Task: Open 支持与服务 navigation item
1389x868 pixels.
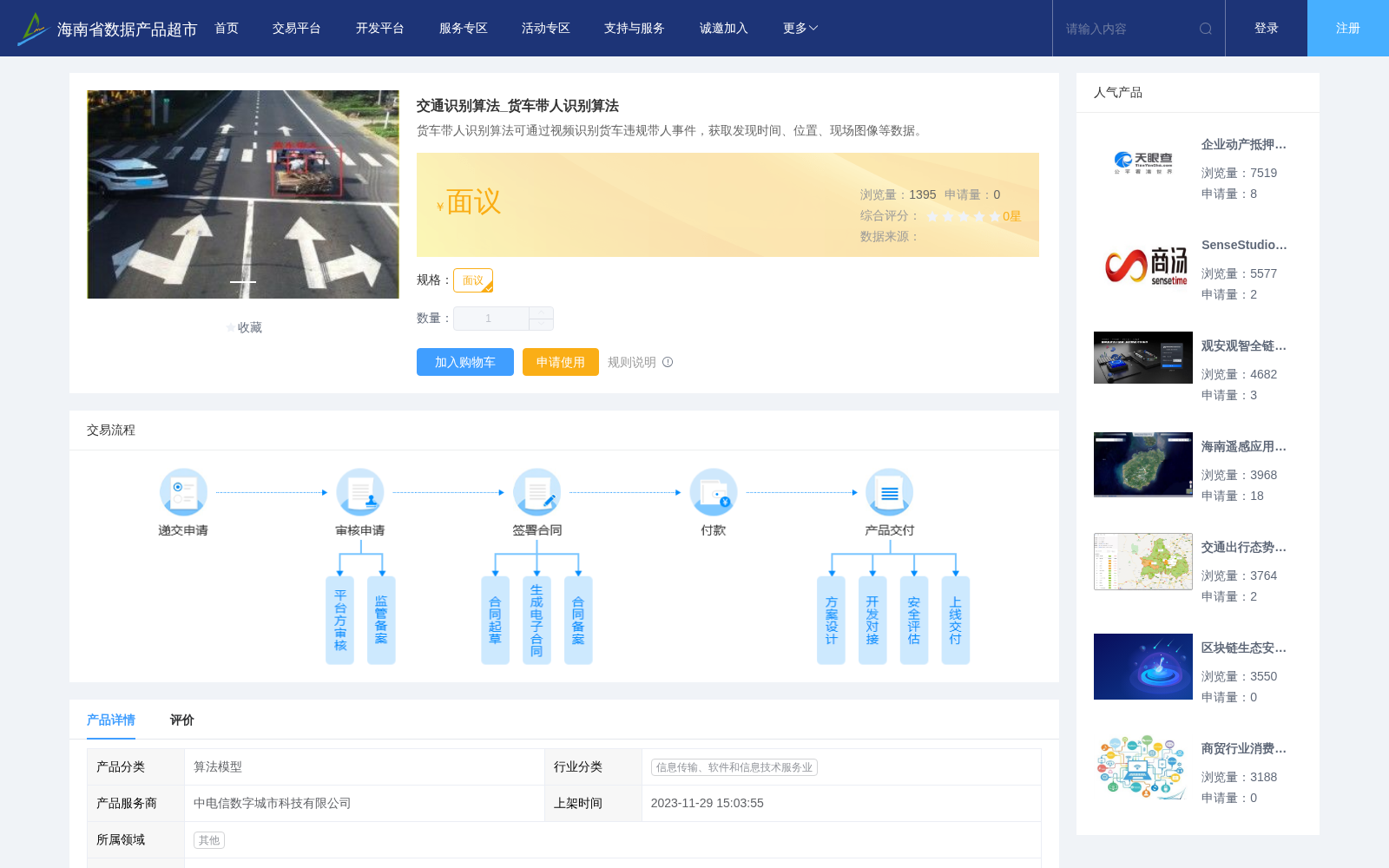Action: coord(635,29)
